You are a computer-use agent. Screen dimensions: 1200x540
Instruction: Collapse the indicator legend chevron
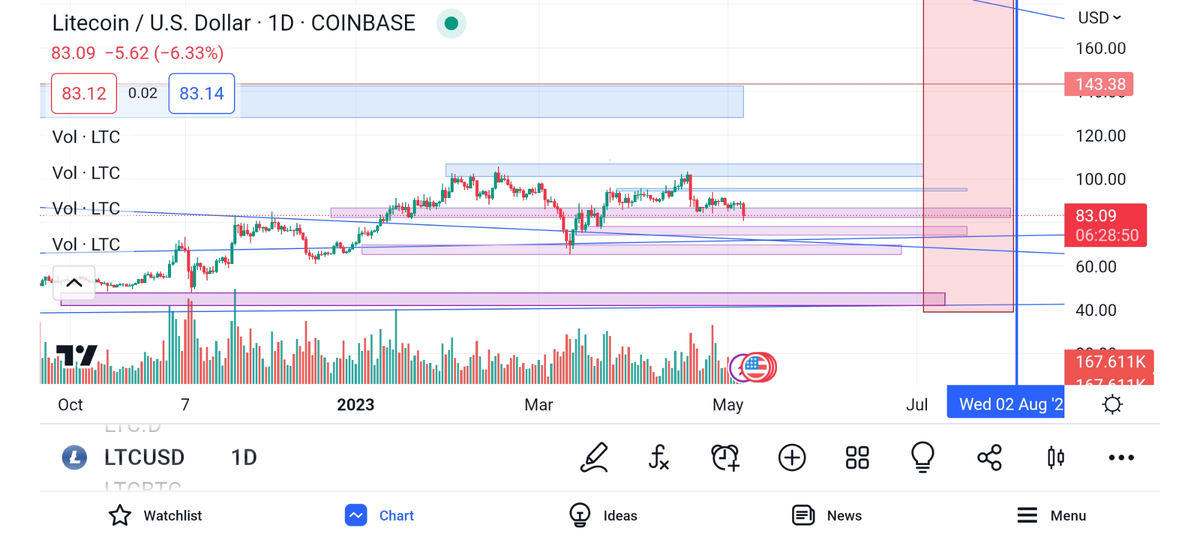click(x=74, y=283)
